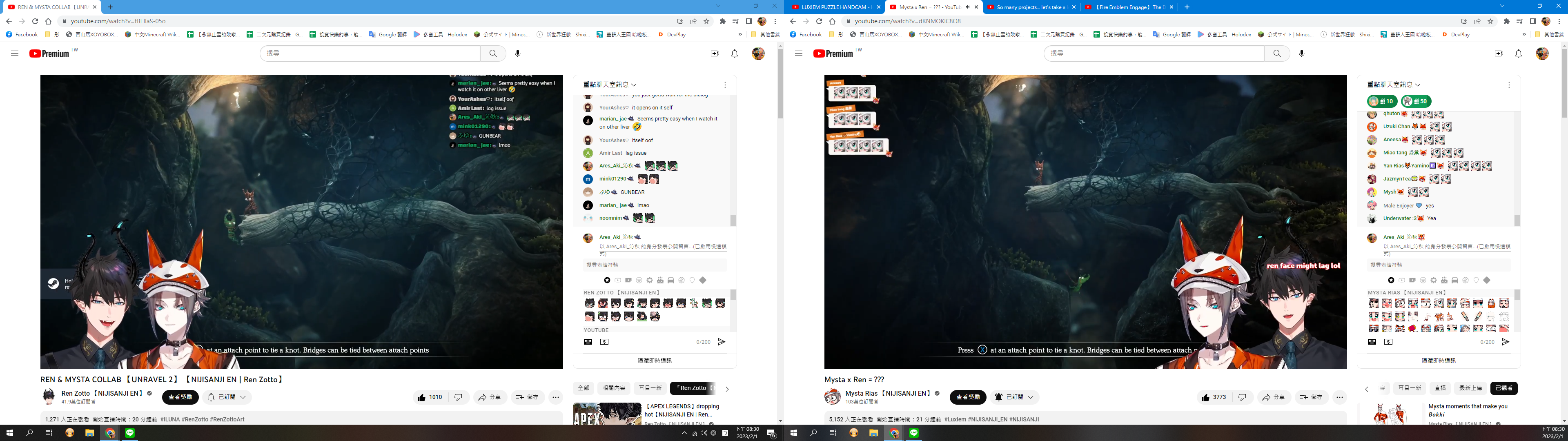Go to home page in right browser
The image size is (1568, 441).
coord(832,21)
